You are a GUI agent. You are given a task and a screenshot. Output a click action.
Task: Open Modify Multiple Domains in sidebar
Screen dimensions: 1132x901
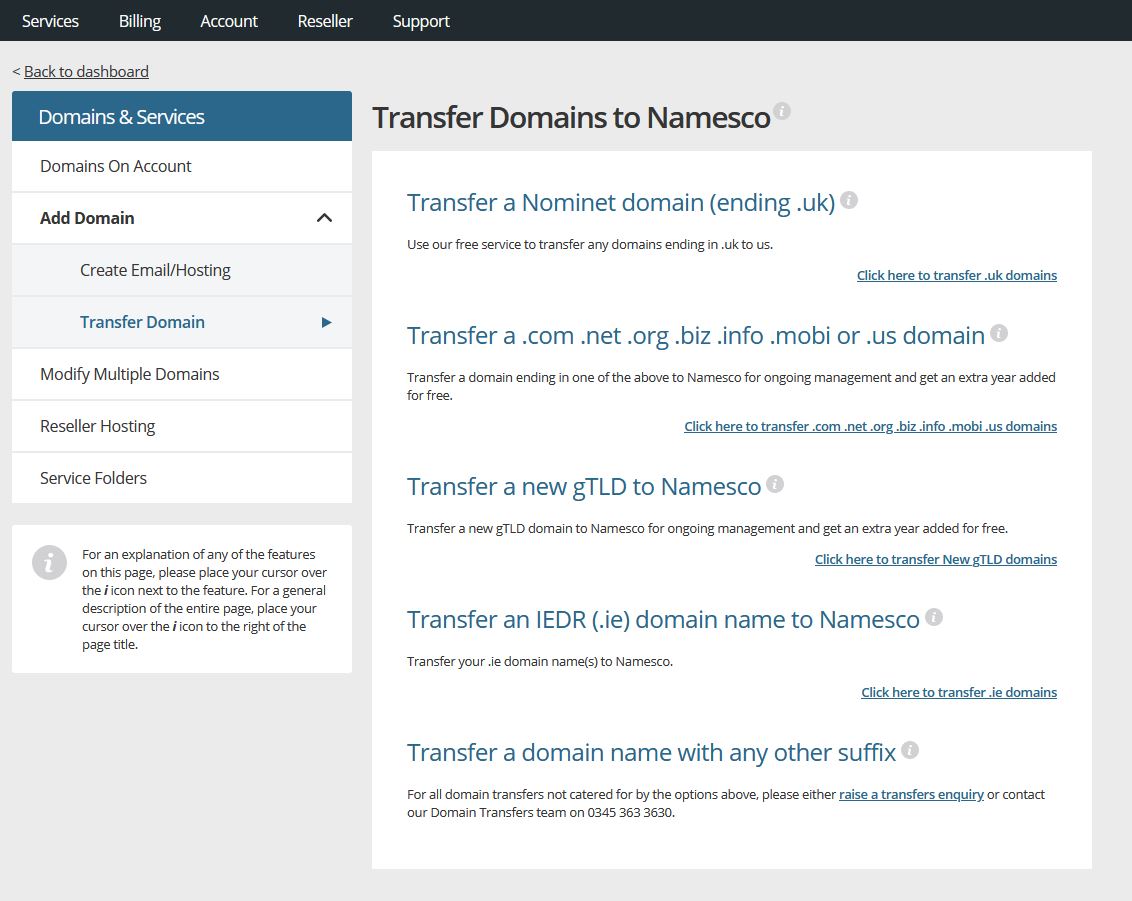click(x=182, y=374)
